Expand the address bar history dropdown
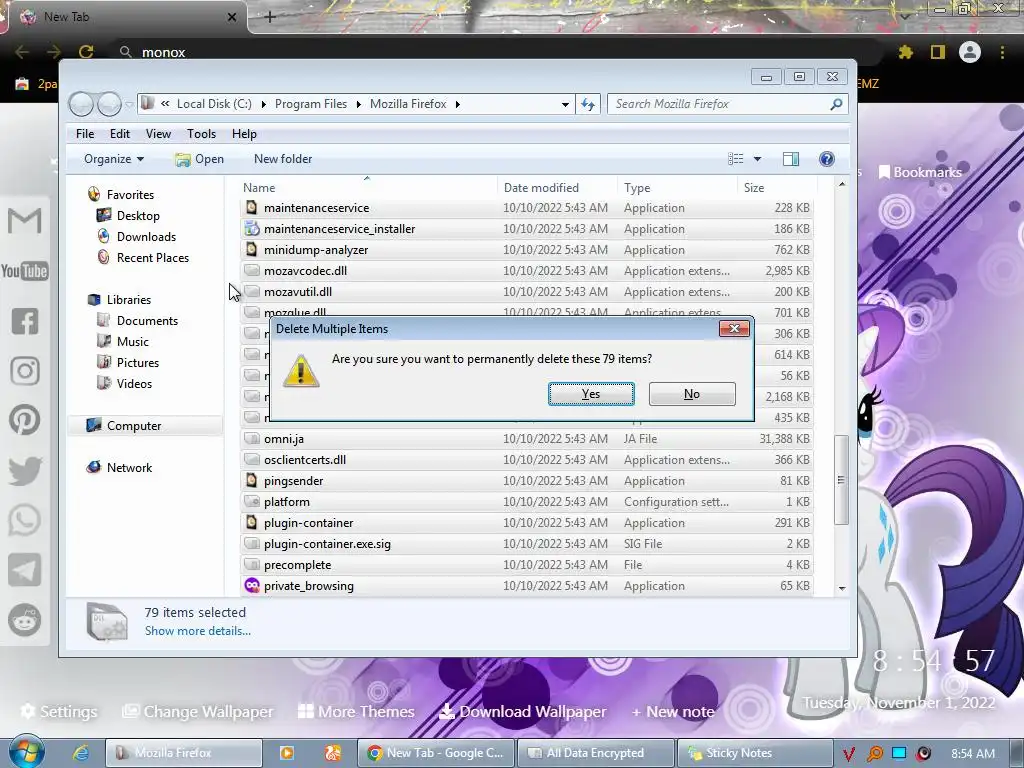The height and width of the screenshot is (768, 1024). coord(565,104)
